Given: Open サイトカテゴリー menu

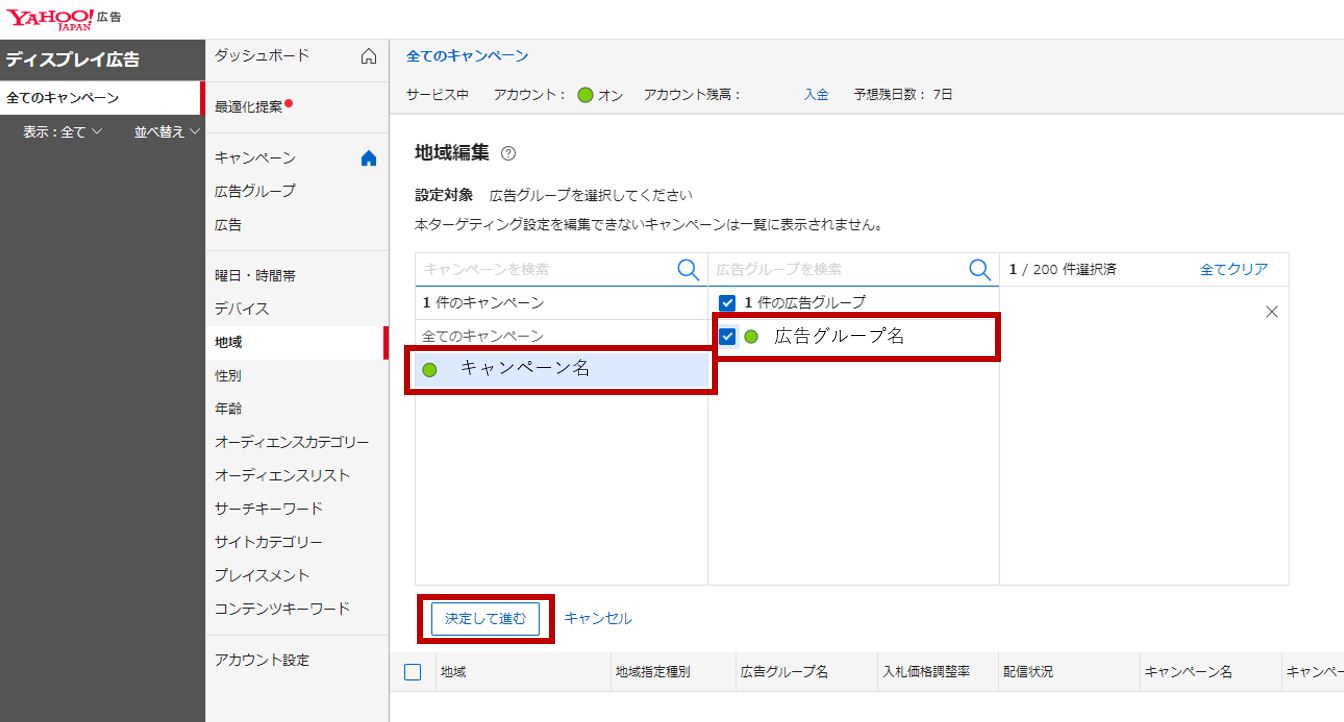Looking at the screenshot, I should (x=268, y=542).
